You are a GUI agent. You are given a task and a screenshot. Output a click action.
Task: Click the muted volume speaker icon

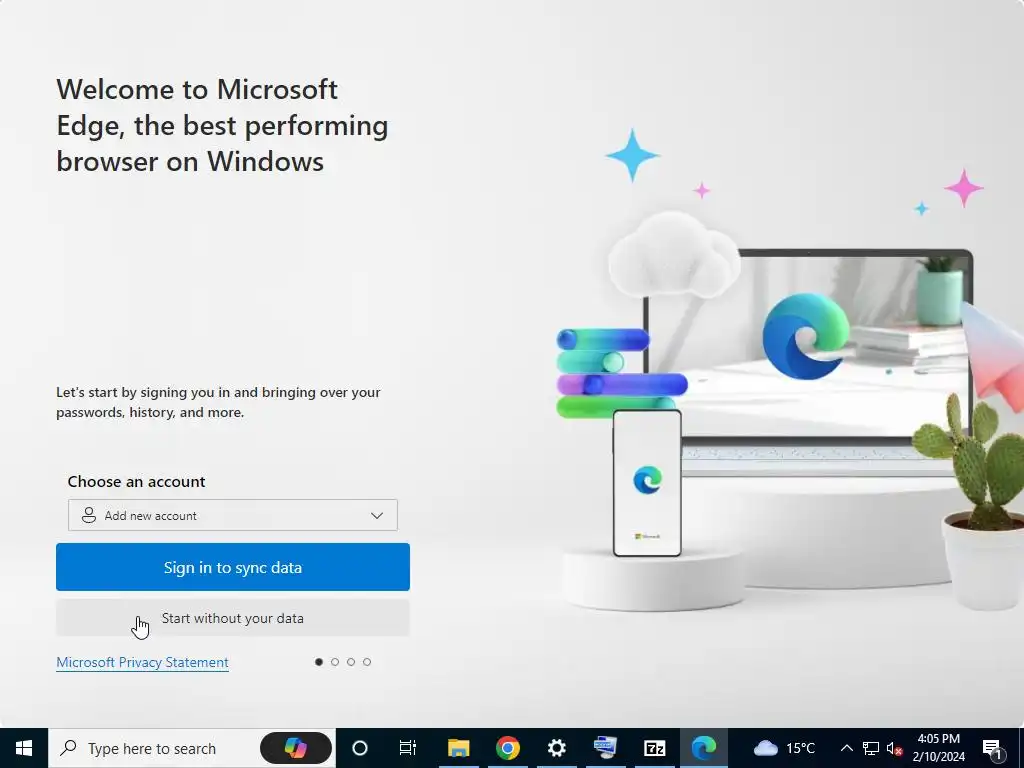[x=894, y=748]
